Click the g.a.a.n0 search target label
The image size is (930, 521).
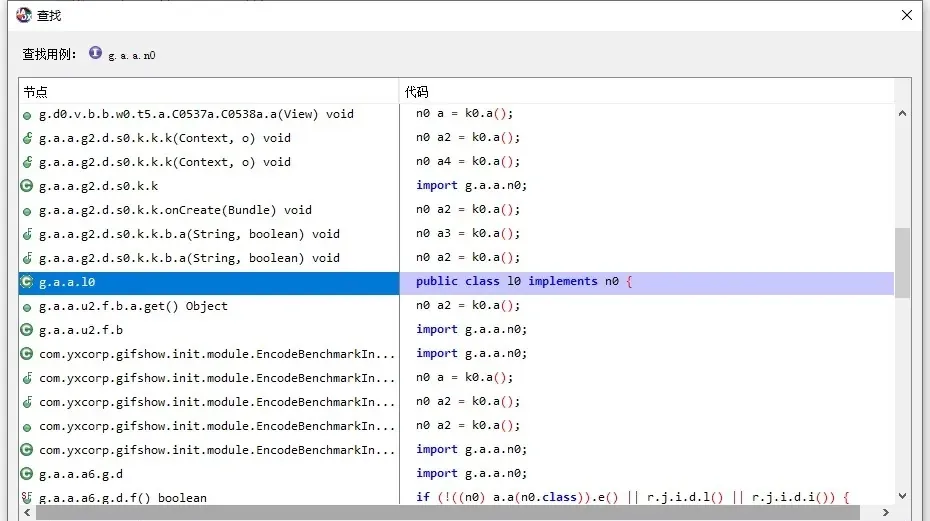[132, 55]
